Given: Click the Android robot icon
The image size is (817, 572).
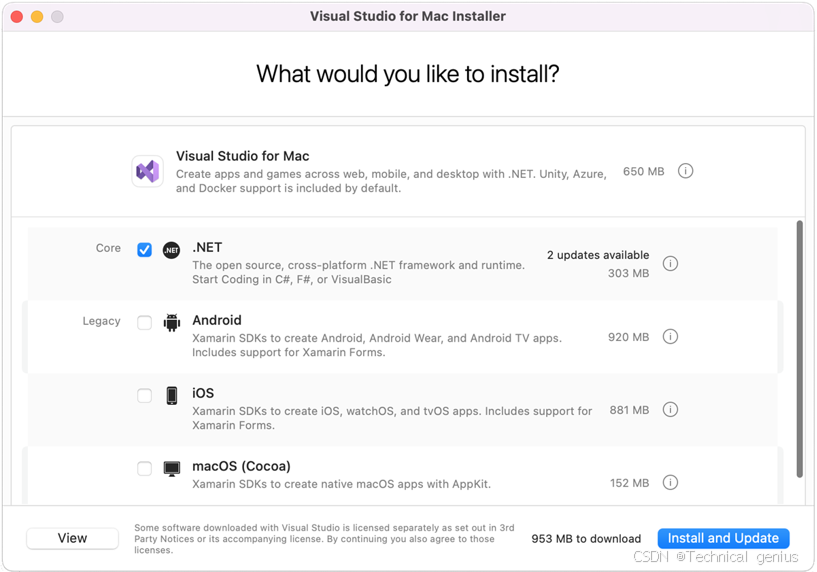Looking at the screenshot, I should point(171,322).
